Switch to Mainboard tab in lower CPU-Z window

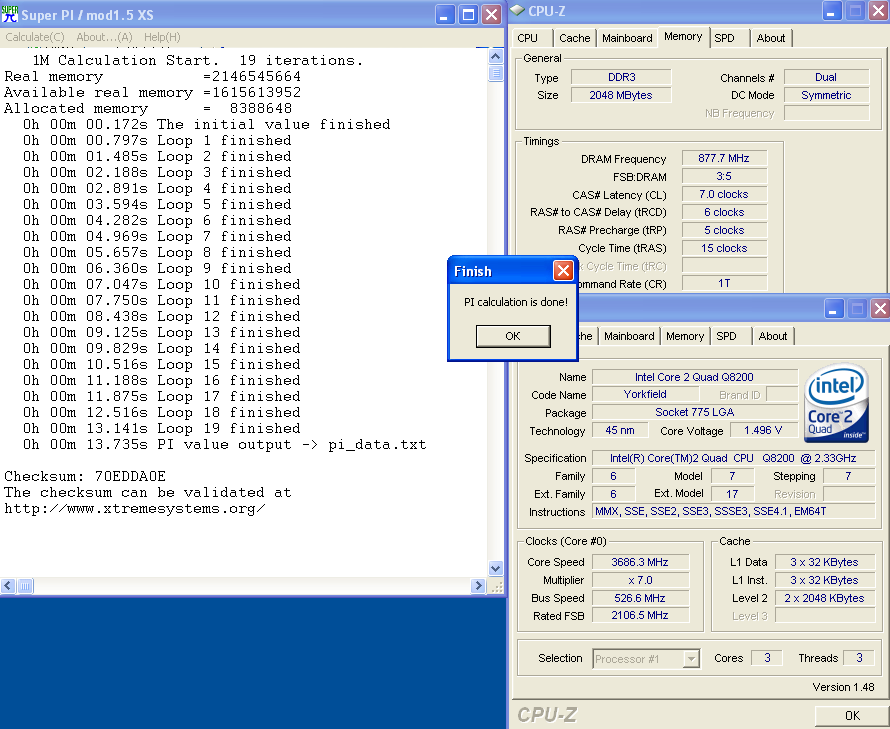coord(629,336)
